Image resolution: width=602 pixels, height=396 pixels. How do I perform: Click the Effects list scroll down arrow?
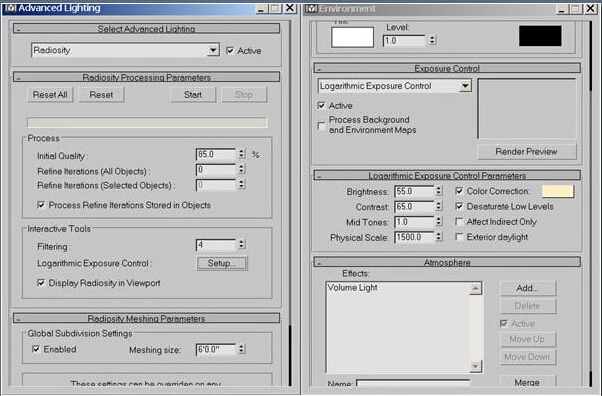[x=475, y=366]
